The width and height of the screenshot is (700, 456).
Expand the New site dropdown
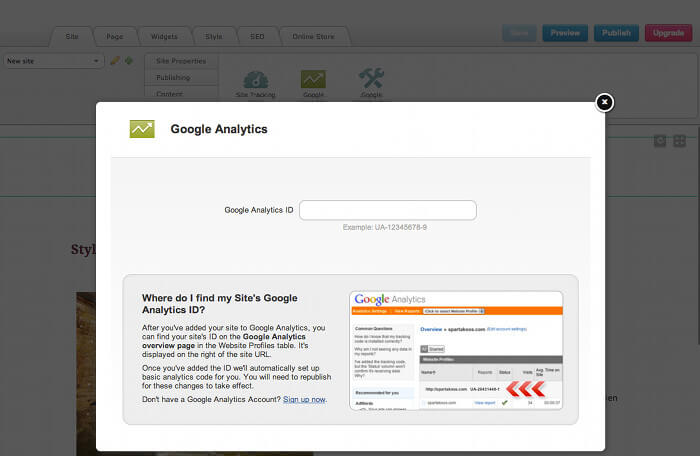53,61
